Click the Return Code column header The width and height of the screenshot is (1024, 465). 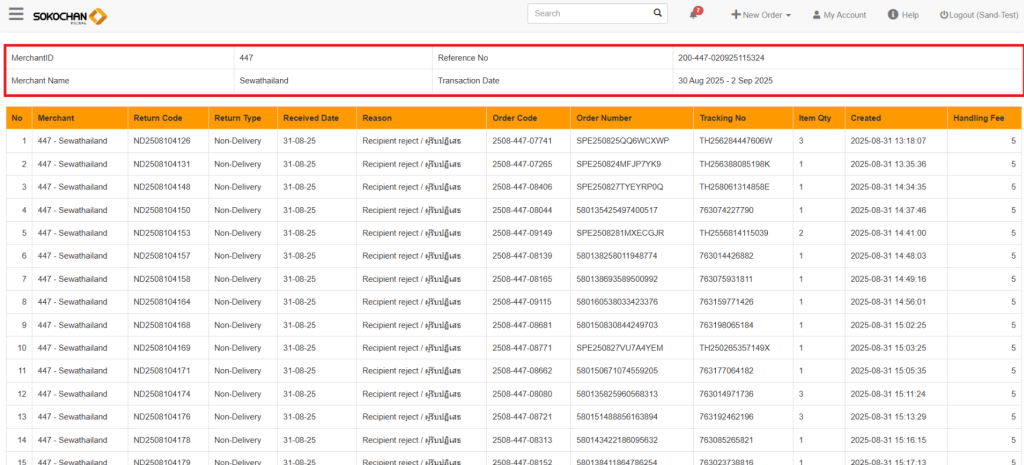[x=158, y=118]
